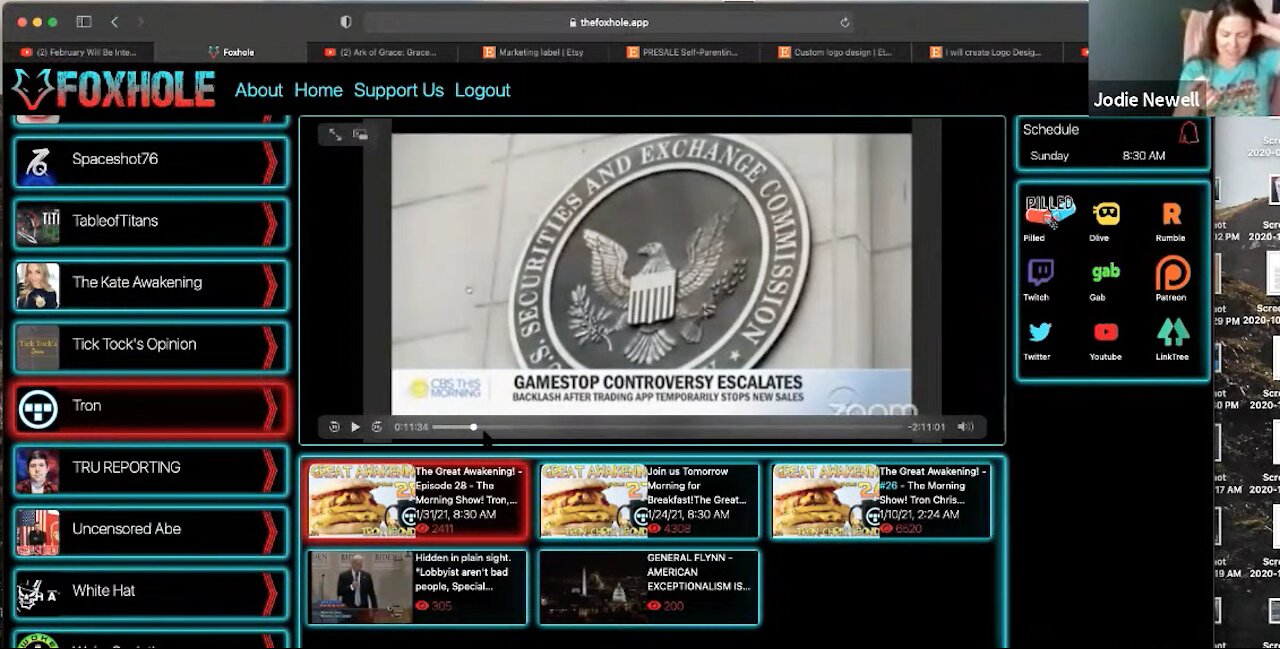Viewport: 1280px width, 649px height.
Task: Expand Uncensored Abe red chevron
Action: (270, 532)
